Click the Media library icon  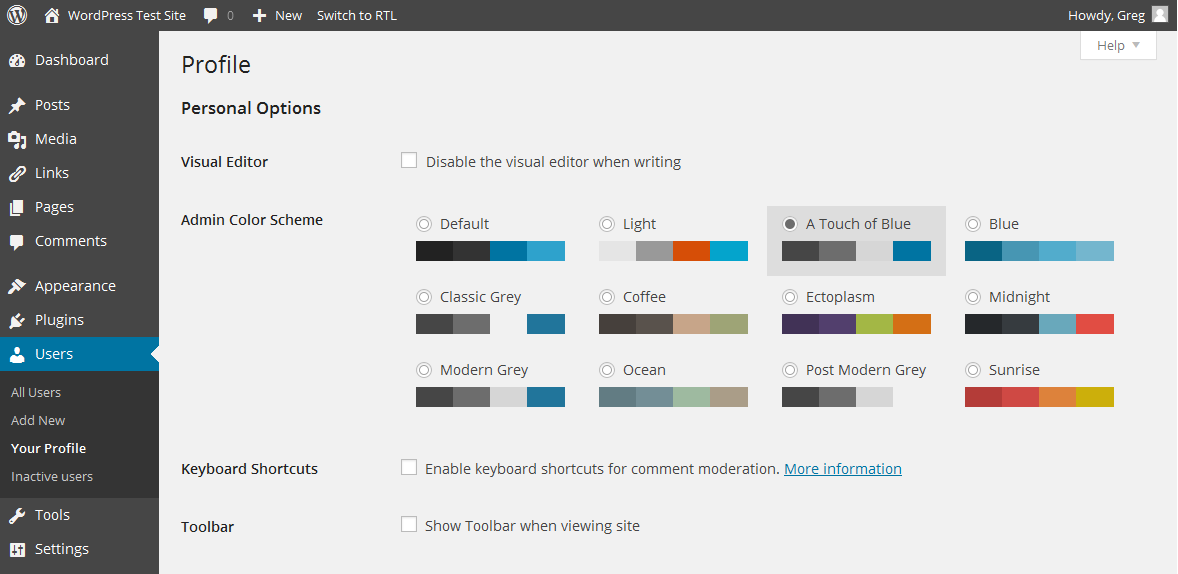click(x=17, y=139)
